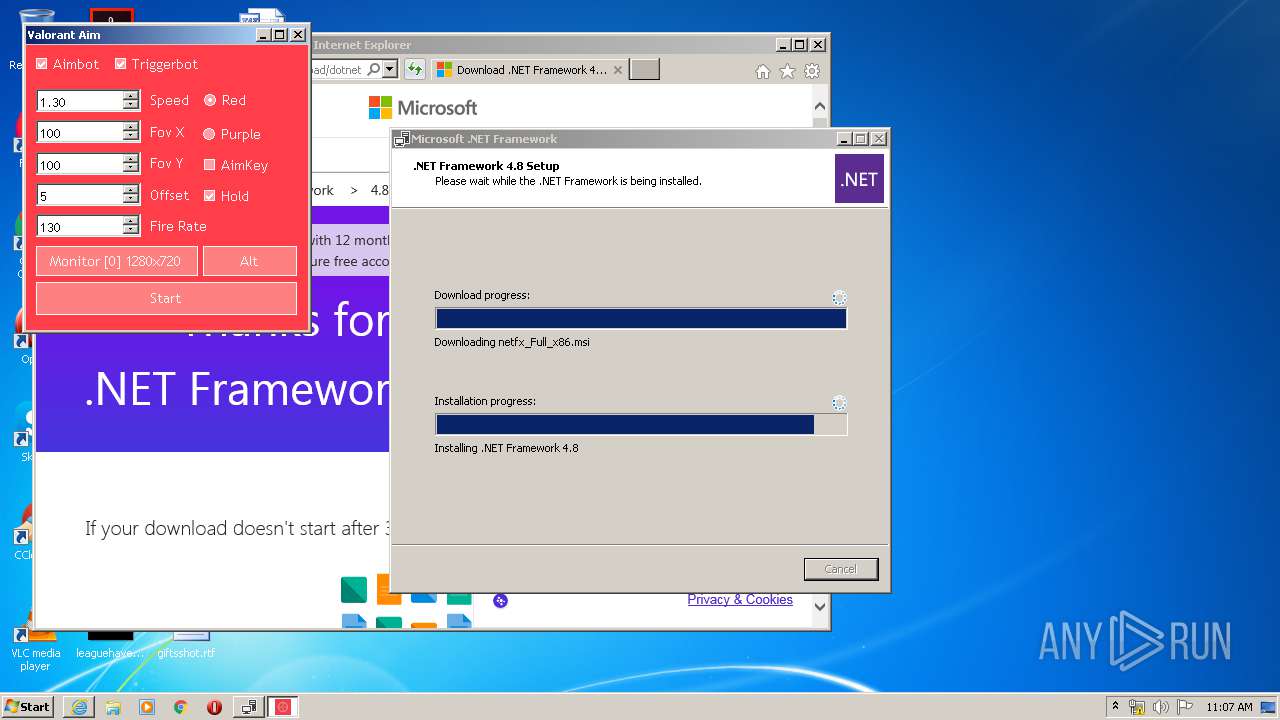Maximize the Valorant Aim window
Screen dimensions: 1280x720
tap(280, 35)
